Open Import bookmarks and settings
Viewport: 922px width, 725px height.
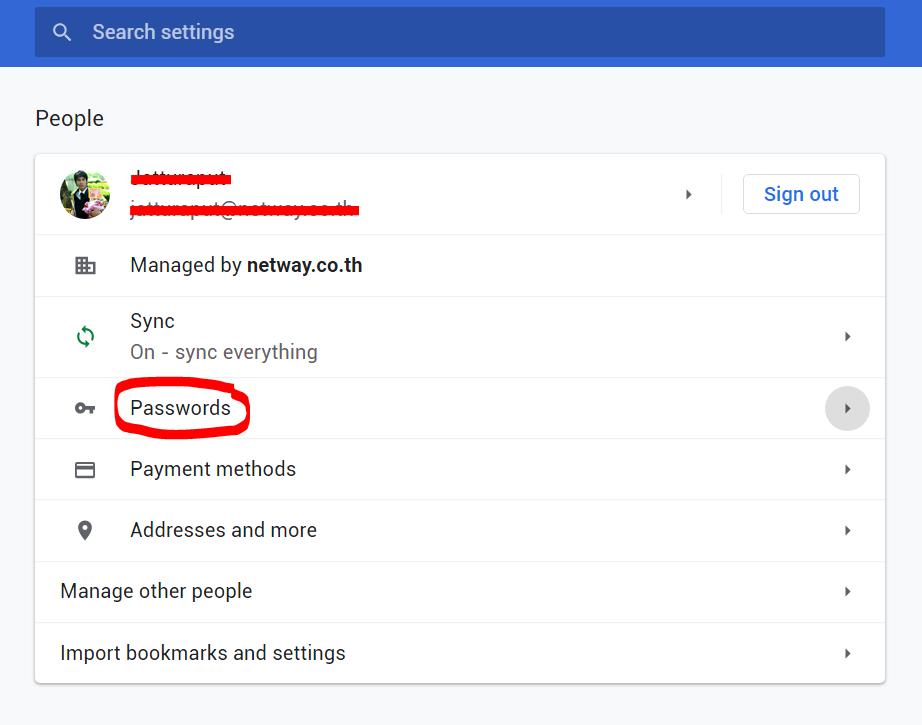point(203,653)
